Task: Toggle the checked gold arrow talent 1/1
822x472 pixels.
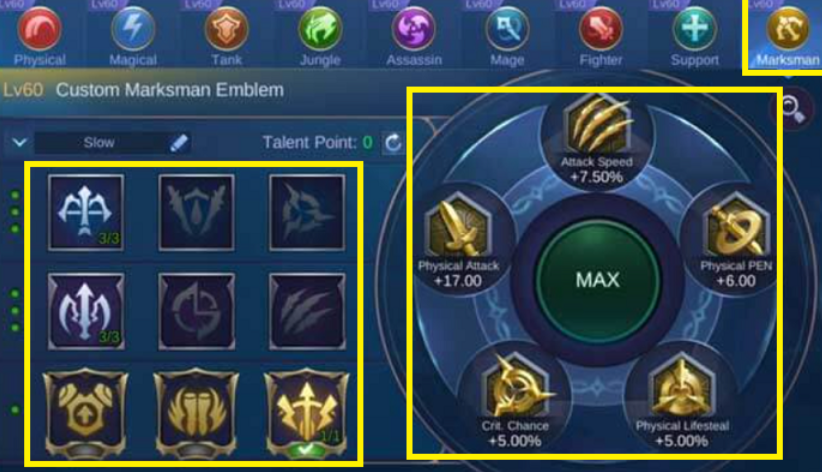Action: [307, 413]
